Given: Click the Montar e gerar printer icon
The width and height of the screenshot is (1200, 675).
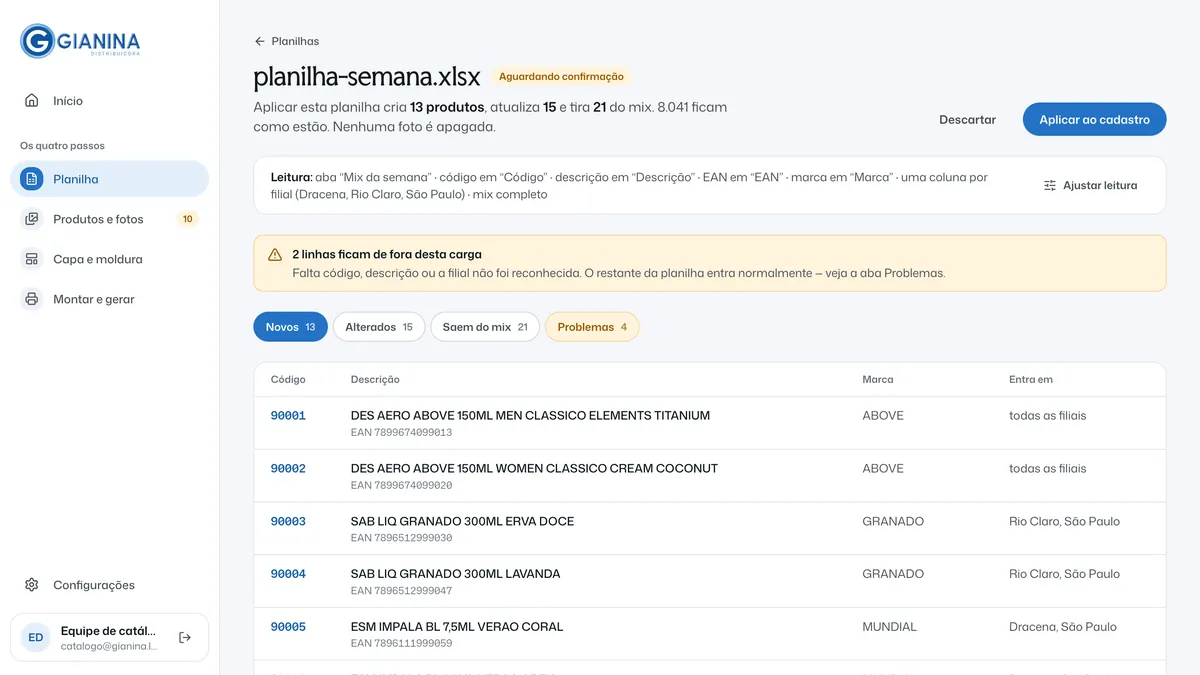Looking at the screenshot, I should click(x=32, y=299).
